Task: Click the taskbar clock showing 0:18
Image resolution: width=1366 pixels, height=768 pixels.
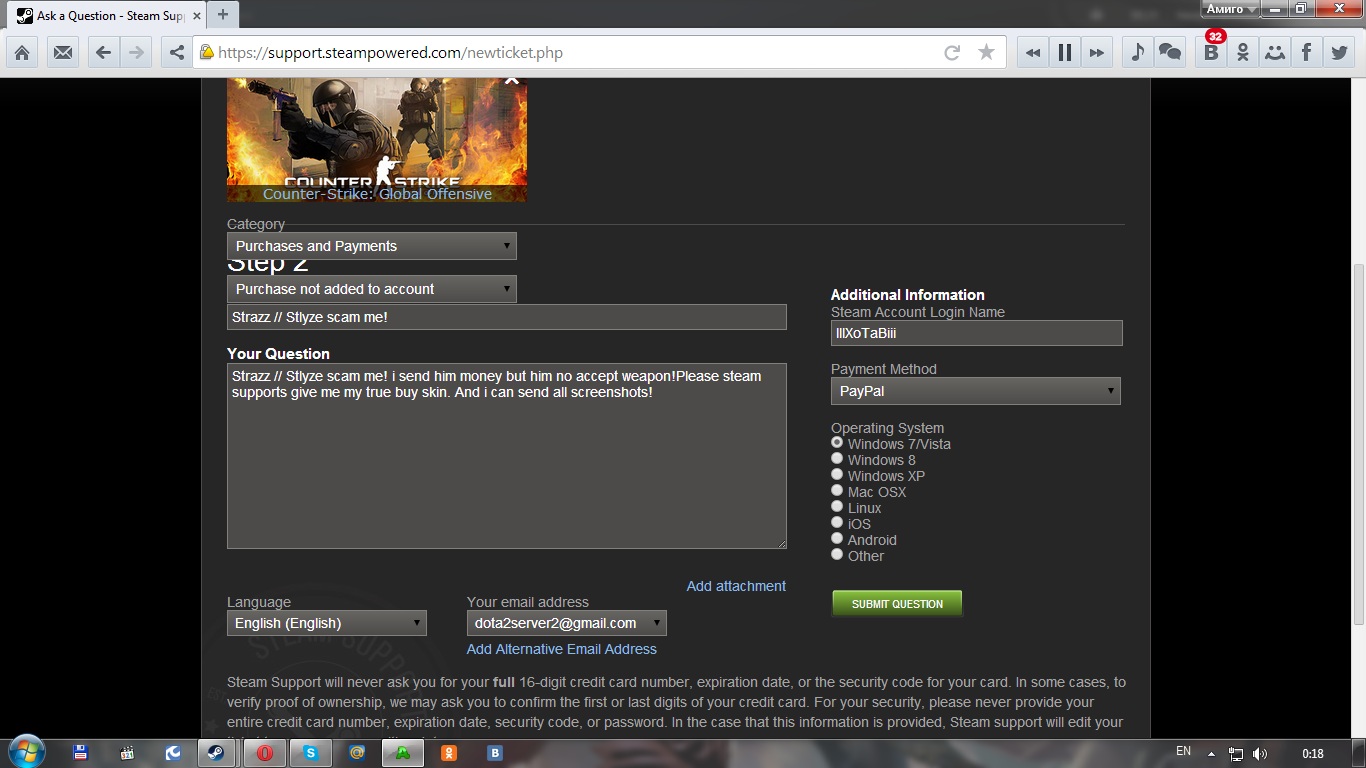Action: click(x=1313, y=754)
